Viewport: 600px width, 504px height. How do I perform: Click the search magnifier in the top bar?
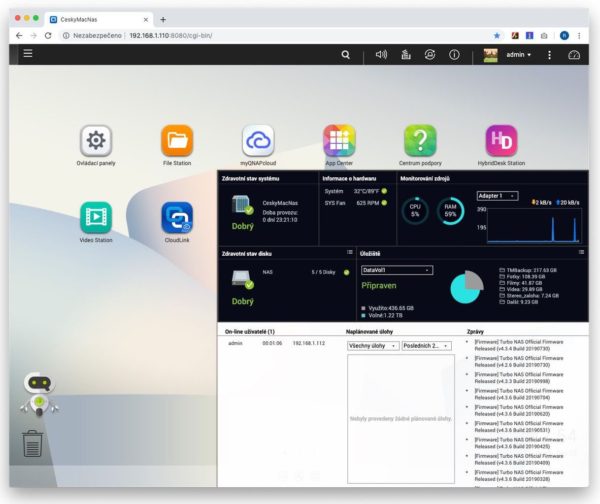346,55
